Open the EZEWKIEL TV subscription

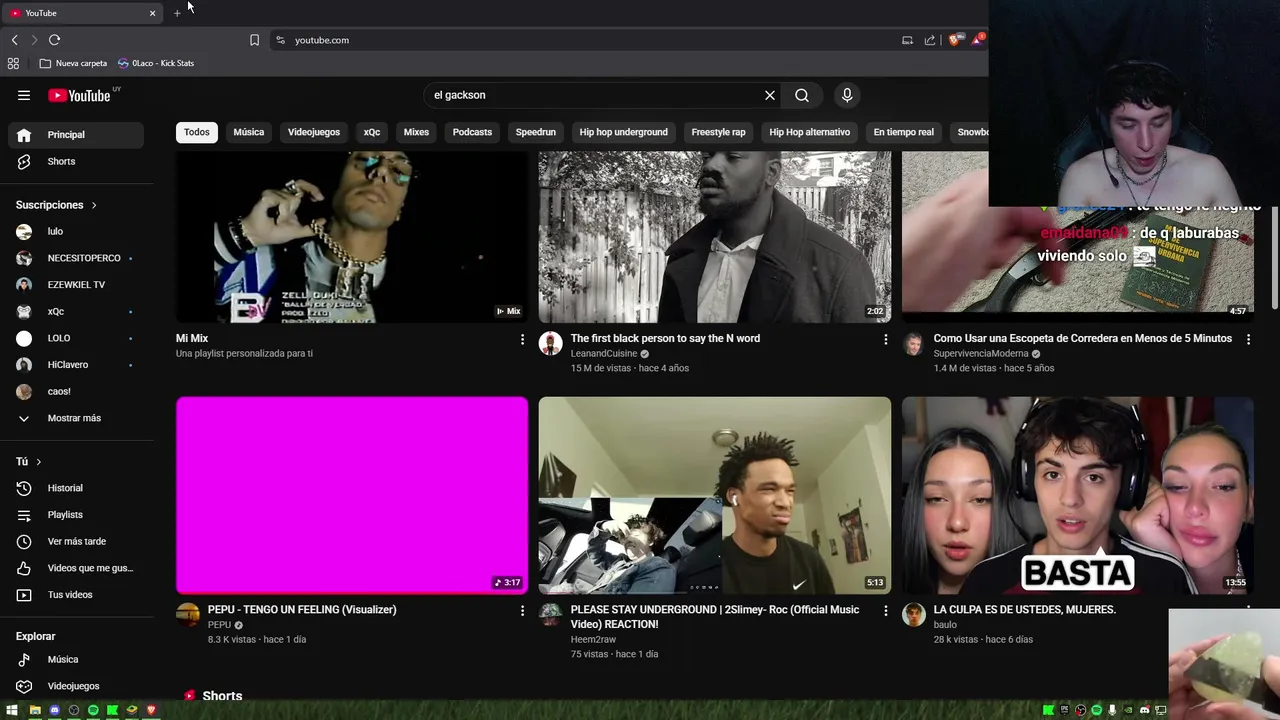(76, 285)
